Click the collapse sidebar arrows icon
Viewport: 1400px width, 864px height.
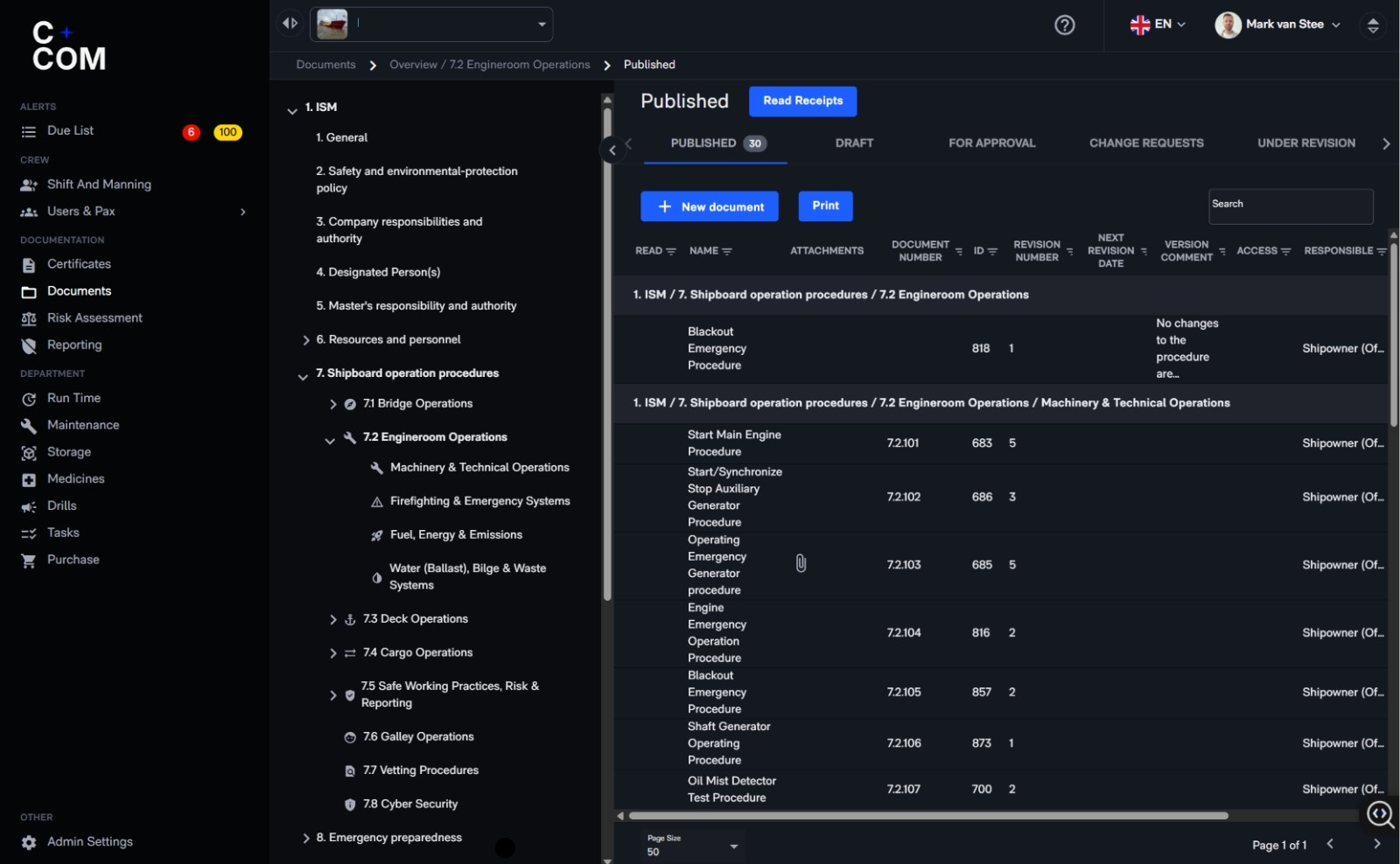tap(290, 24)
